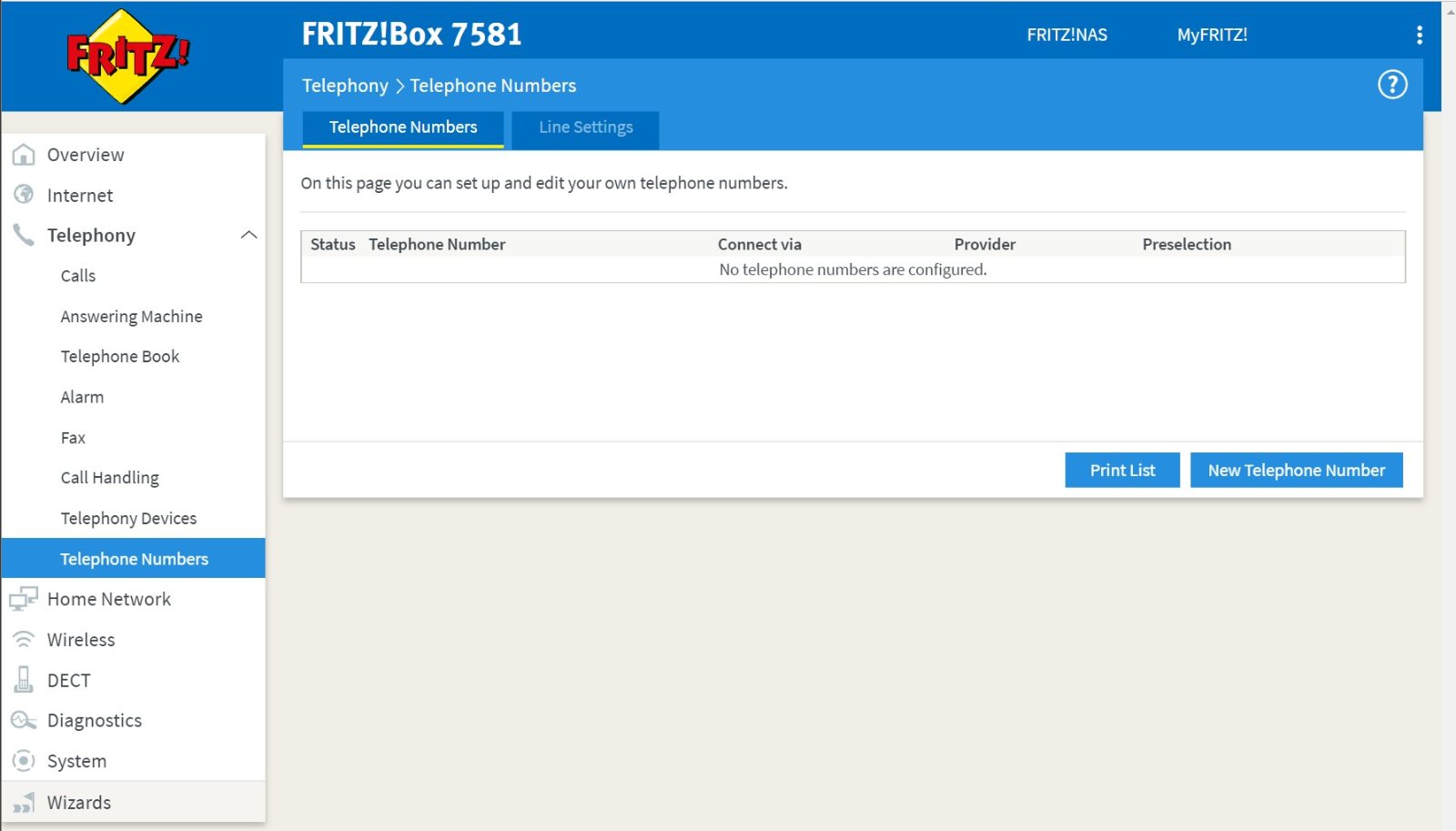Click the Diagnostics magnifier icon
The width and height of the screenshot is (1456, 831).
pos(24,721)
